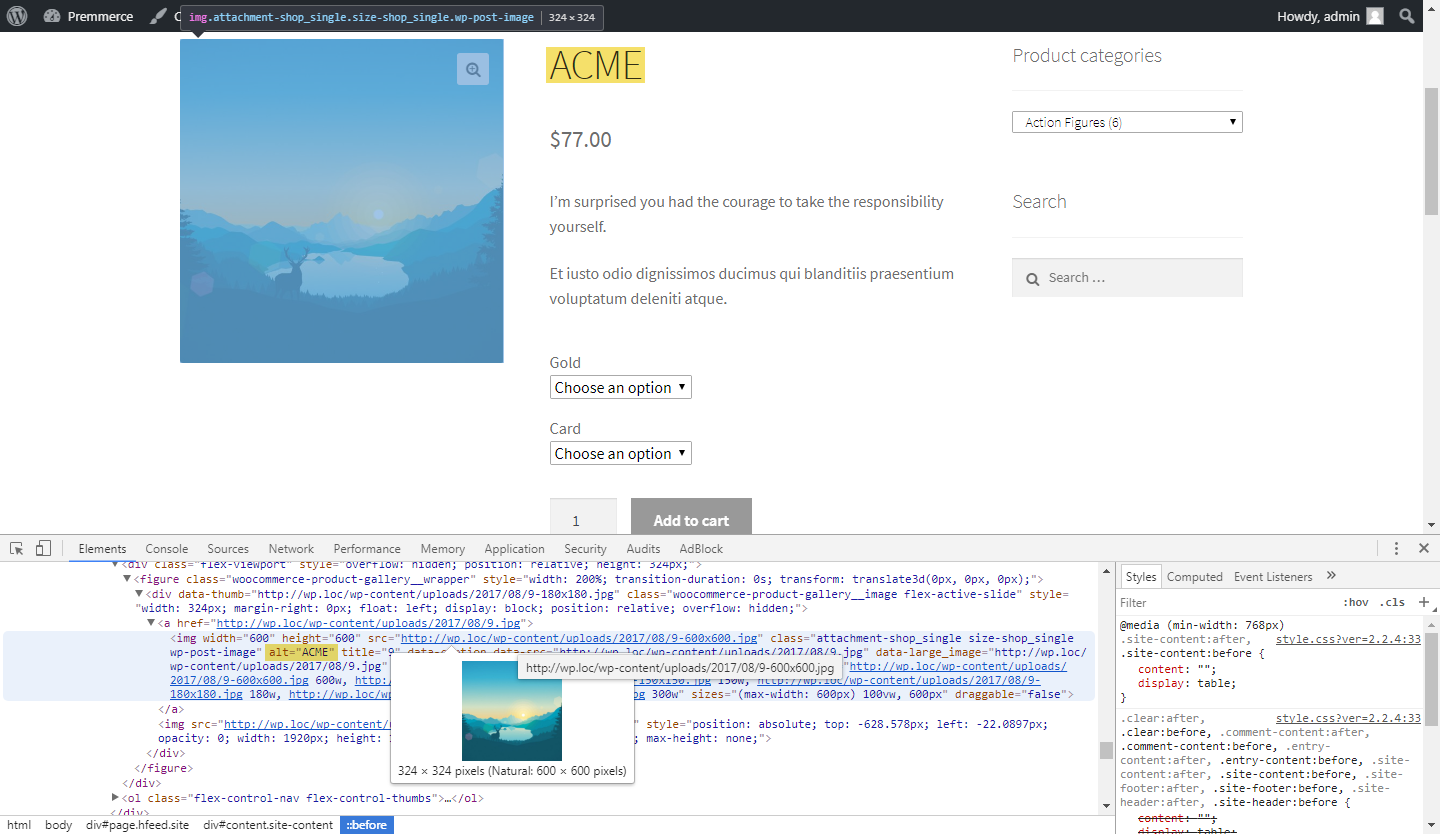Collapse the figure woocommerce-product-gallery__wrapper node
Screen dimensions: 1440x834
pos(127,579)
